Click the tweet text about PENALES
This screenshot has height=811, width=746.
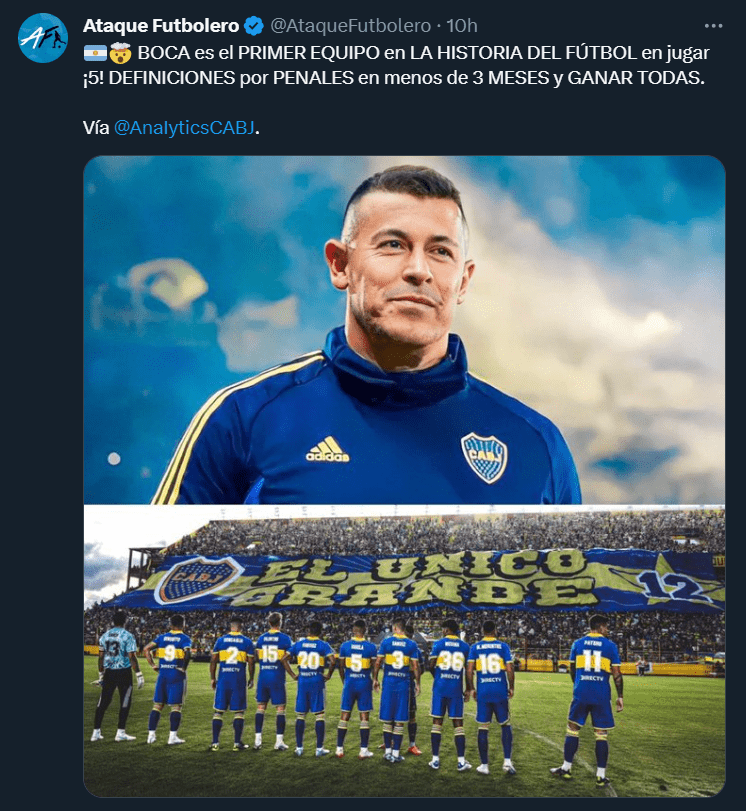click(x=396, y=65)
